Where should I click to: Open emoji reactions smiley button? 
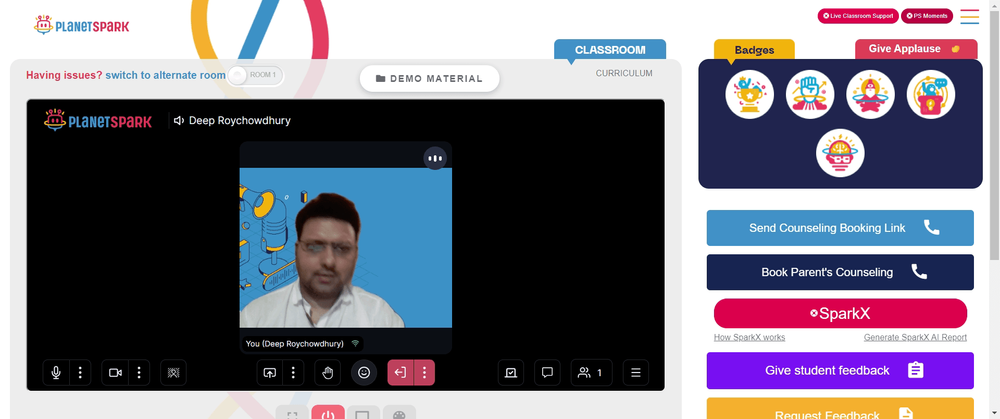(364, 372)
